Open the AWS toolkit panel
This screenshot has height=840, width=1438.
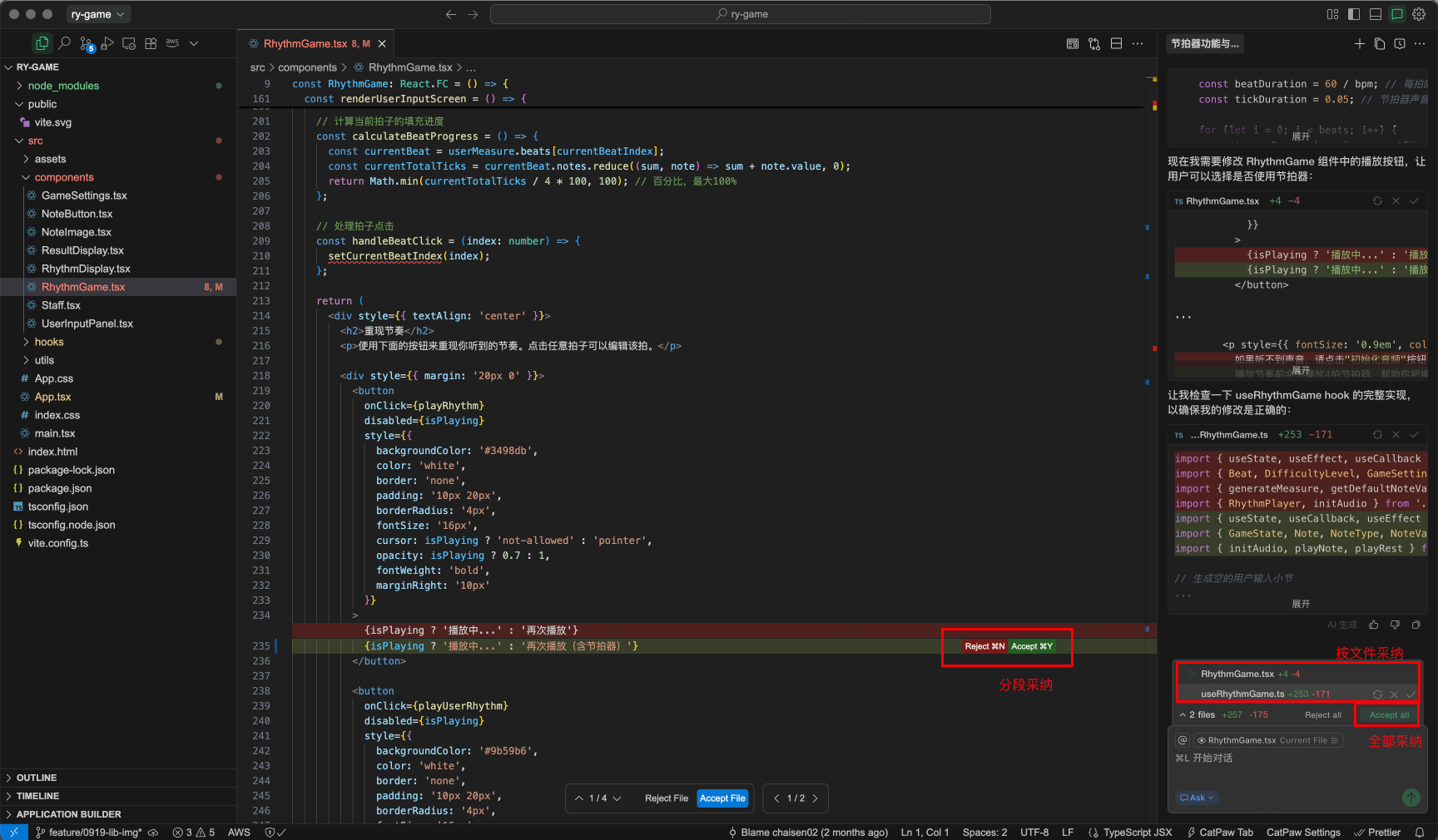172,43
